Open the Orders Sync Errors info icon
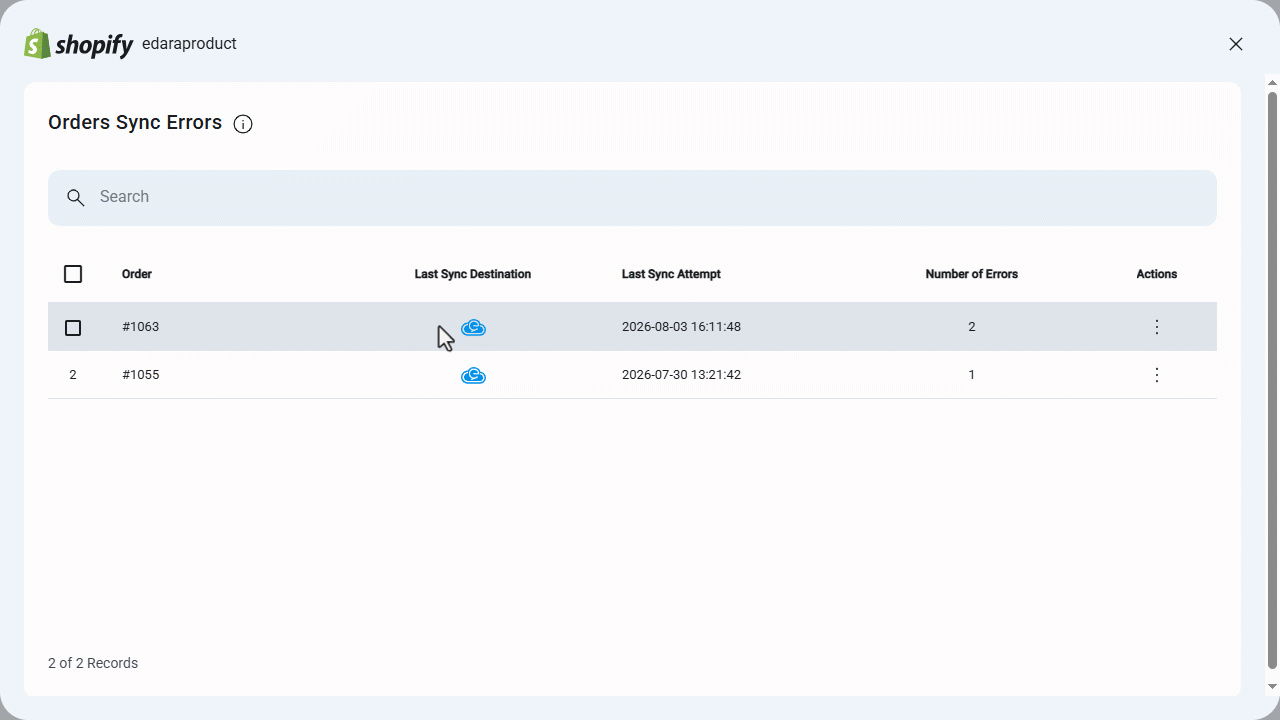 pos(243,124)
